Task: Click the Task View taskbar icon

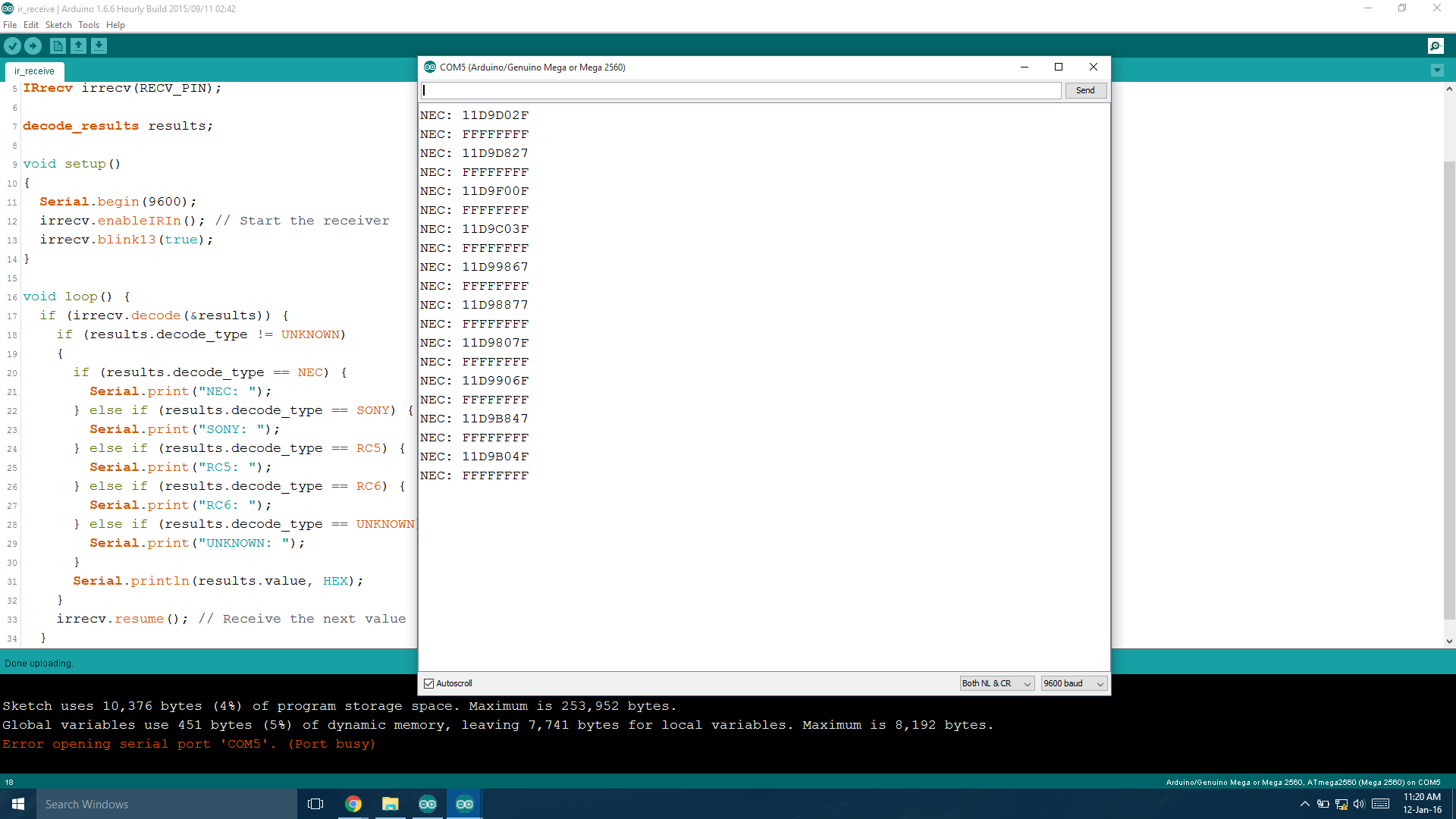Action: (315, 804)
